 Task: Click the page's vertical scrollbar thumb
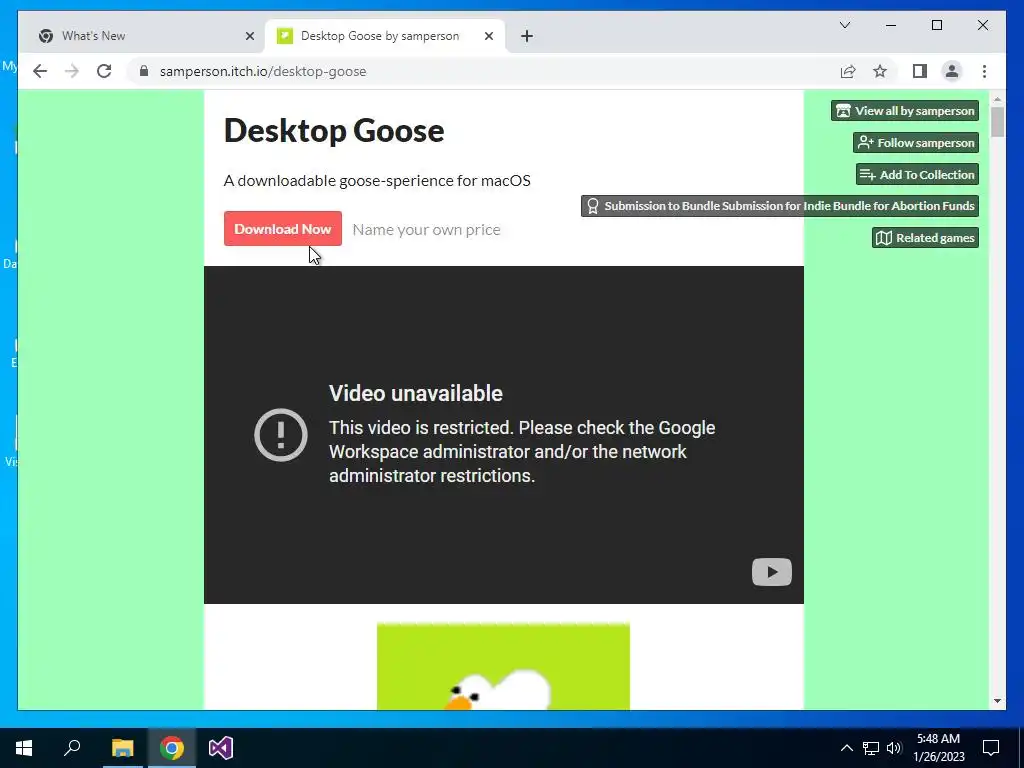(997, 122)
